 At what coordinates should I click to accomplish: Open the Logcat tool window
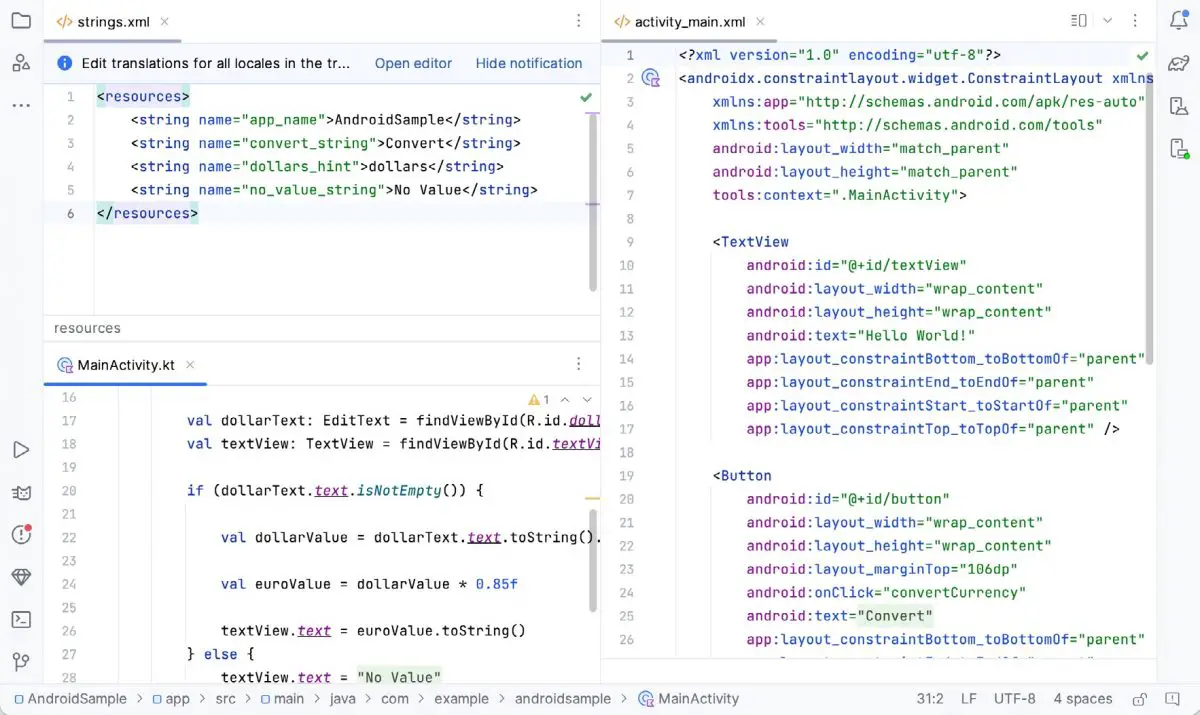[22, 492]
